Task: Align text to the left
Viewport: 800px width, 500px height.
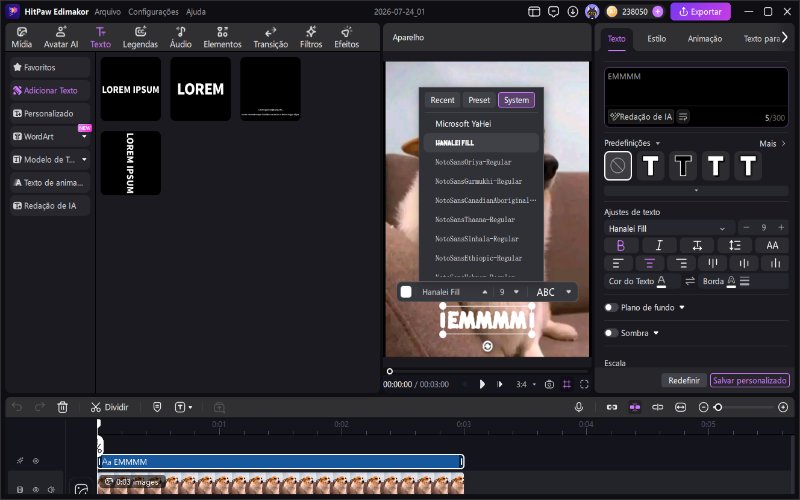Action: click(618, 263)
